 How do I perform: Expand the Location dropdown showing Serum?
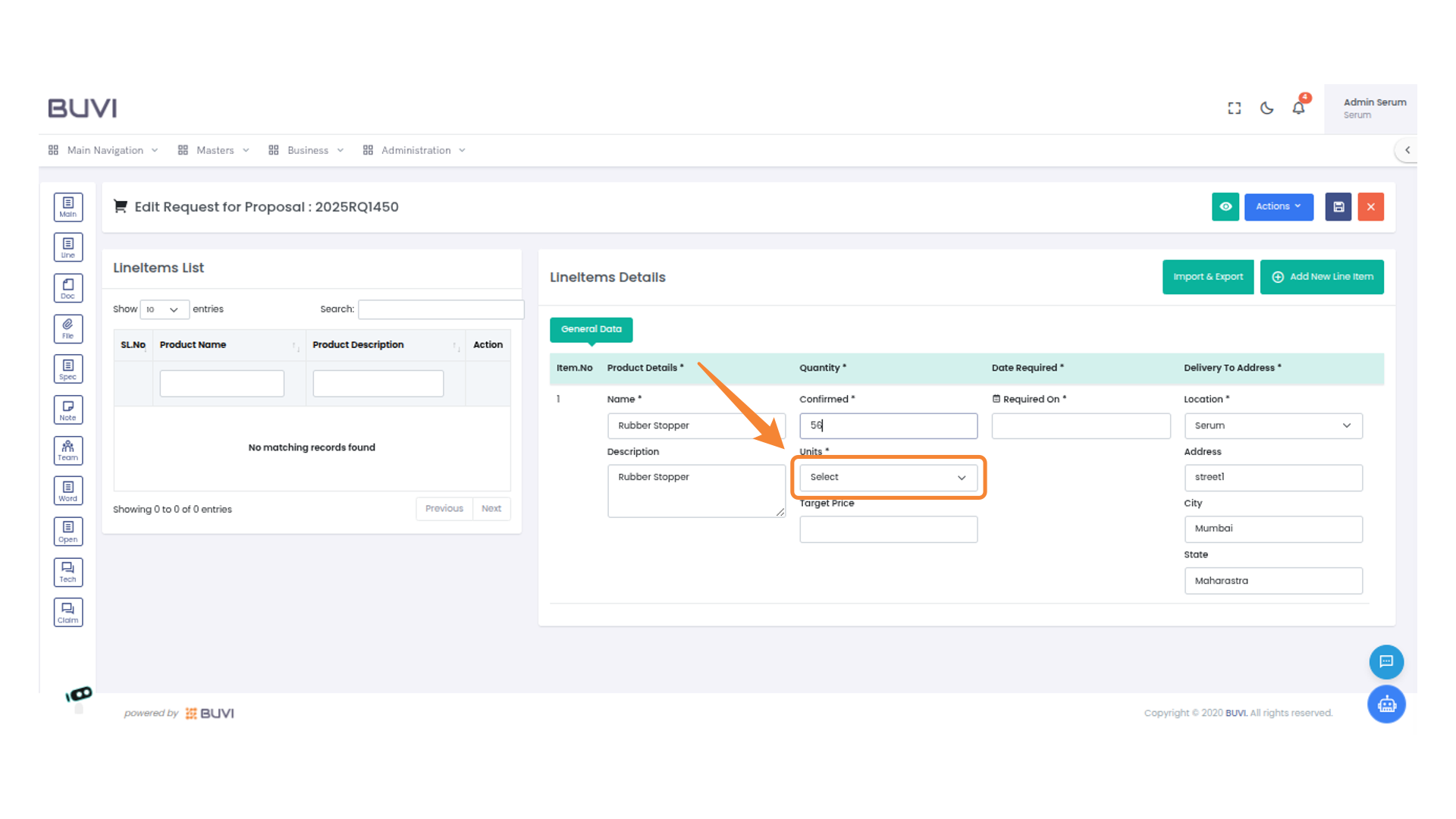click(1273, 426)
